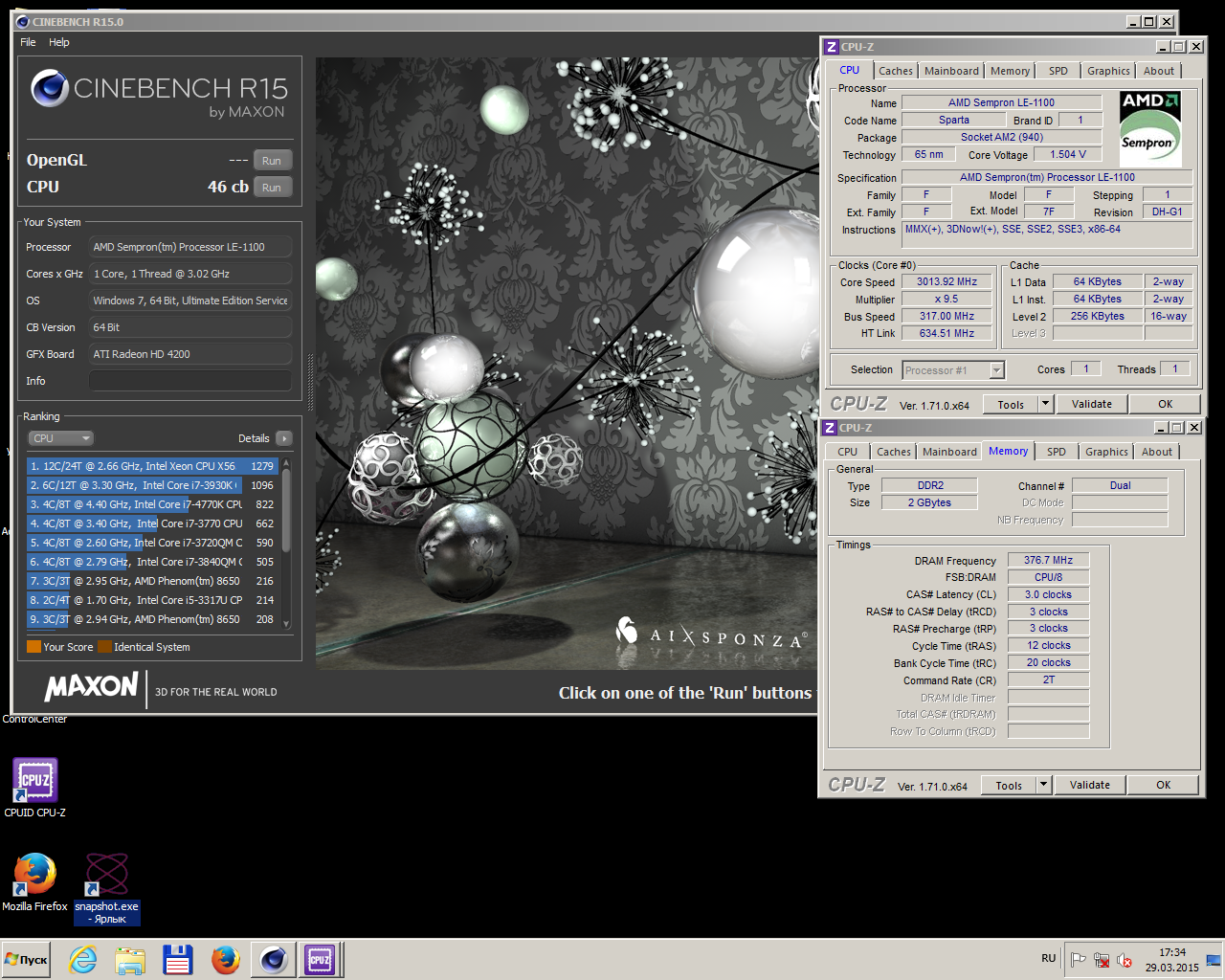Screen dimensions: 1225x980
Task: Switch to Memory tab in upper CPU-Z
Action: coord(1010,71)
